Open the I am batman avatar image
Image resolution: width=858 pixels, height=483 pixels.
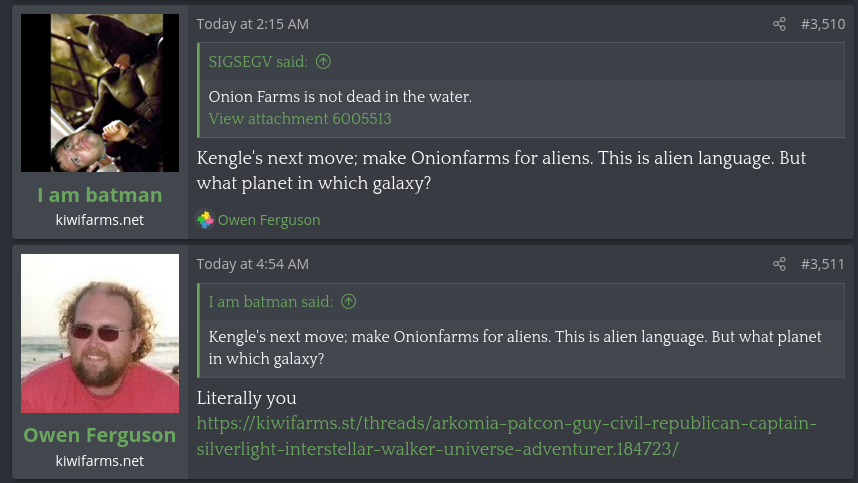100,93
